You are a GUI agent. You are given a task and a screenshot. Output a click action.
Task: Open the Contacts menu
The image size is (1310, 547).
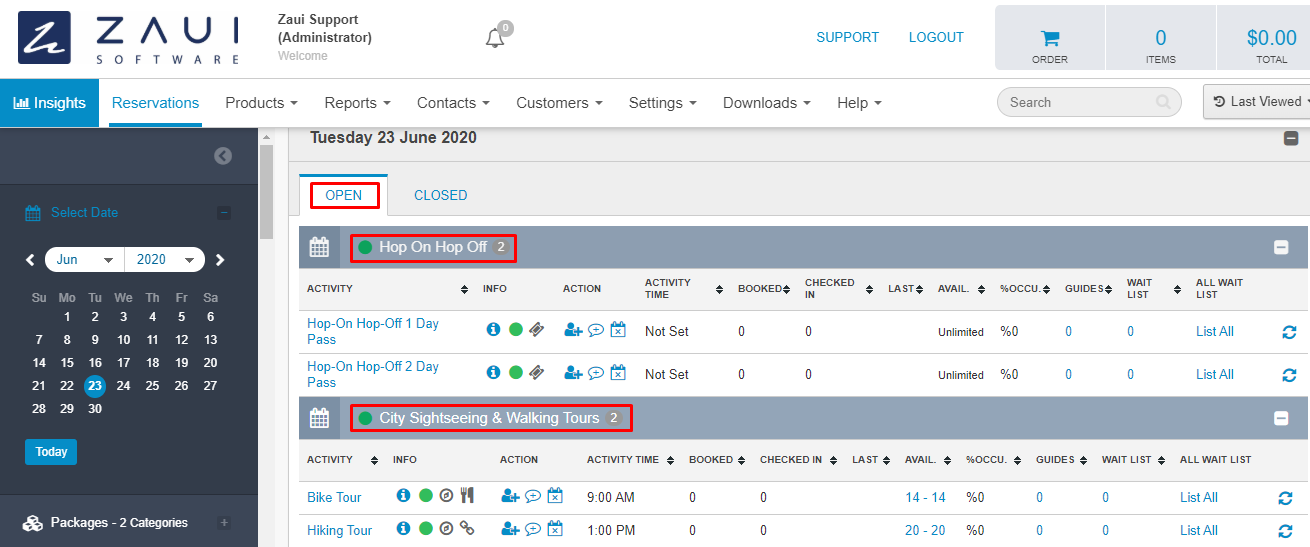click(x=453, y=103)
